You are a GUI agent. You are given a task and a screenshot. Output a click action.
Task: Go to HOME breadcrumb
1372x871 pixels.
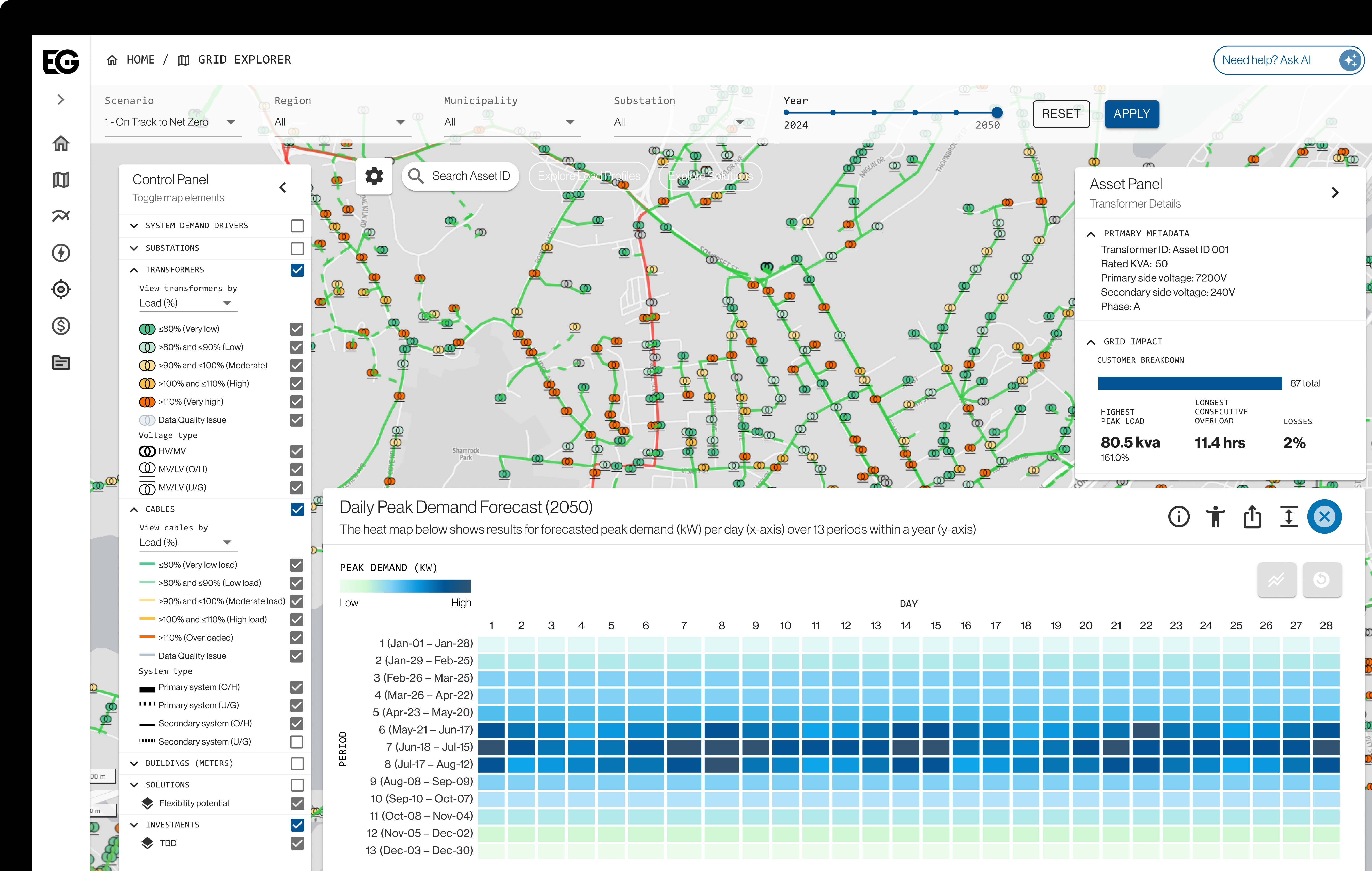[x=140, y=60]
